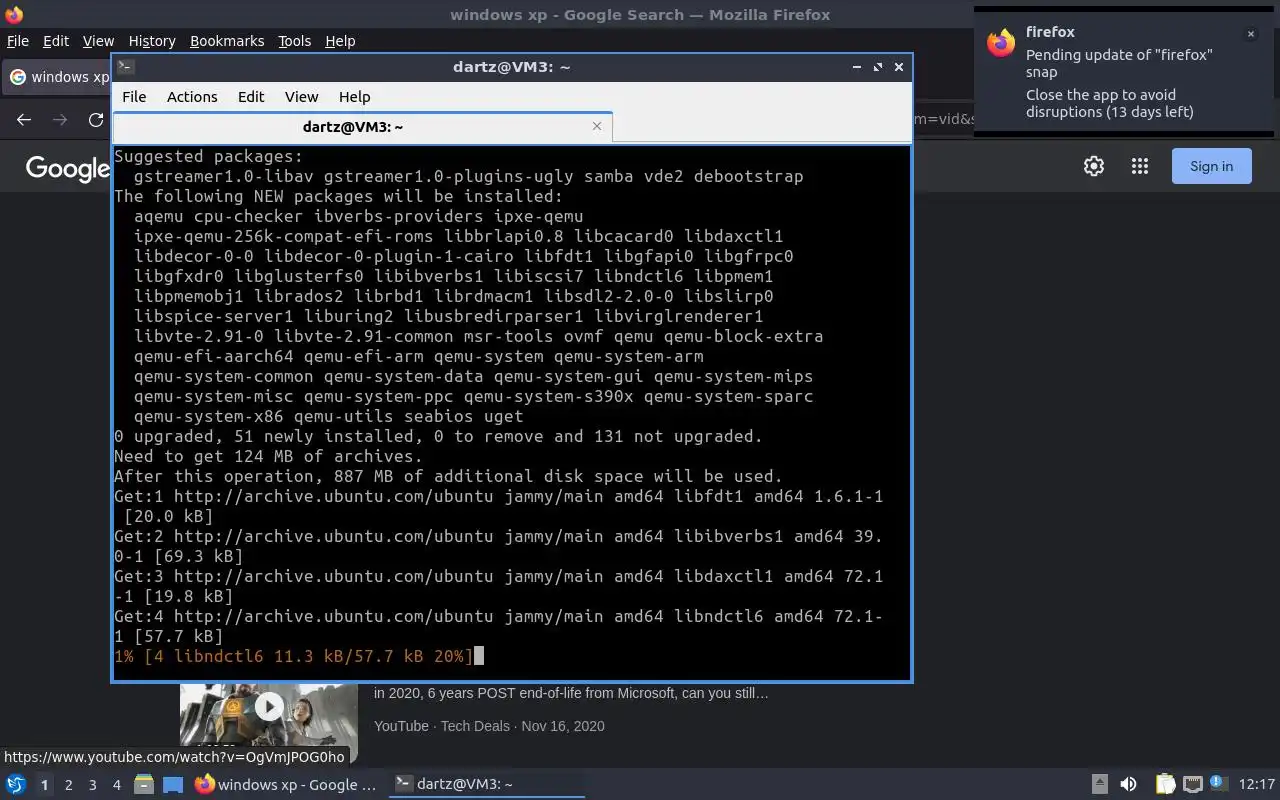Open the update notifier tray icon
Image resolution: width=1280 pixels, height=800 pixels.
1217,784
